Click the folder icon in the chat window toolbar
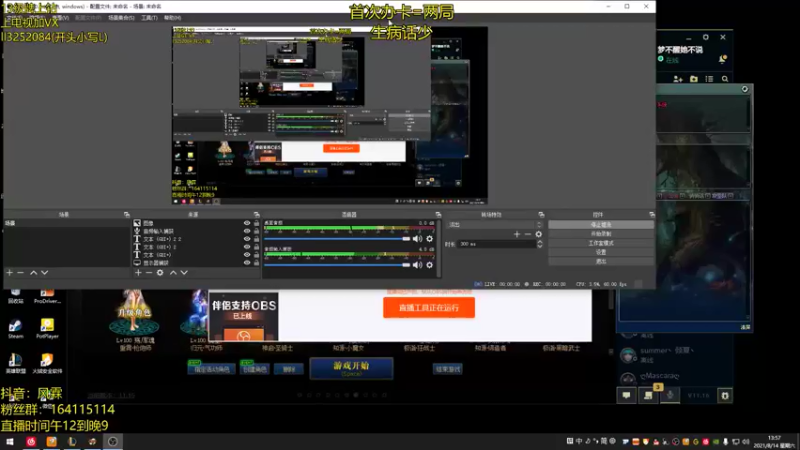This screenshot has height=450, width=800. 693,79
